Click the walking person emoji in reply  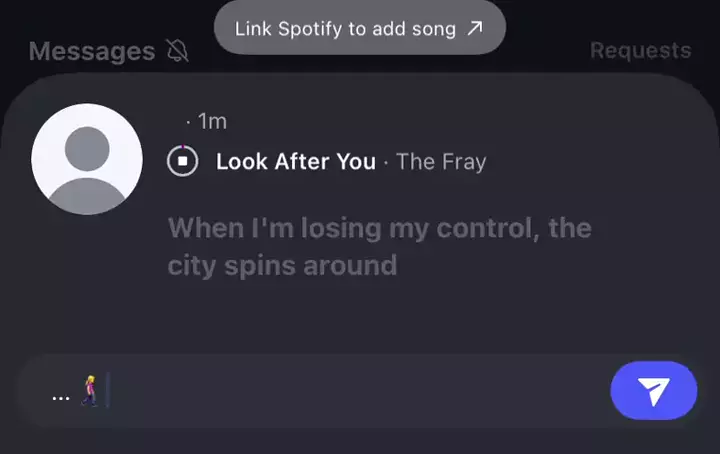pos(90,390)
